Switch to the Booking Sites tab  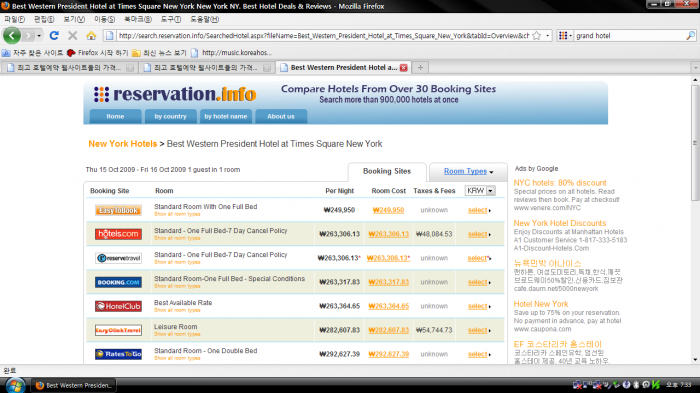point(387,171)
